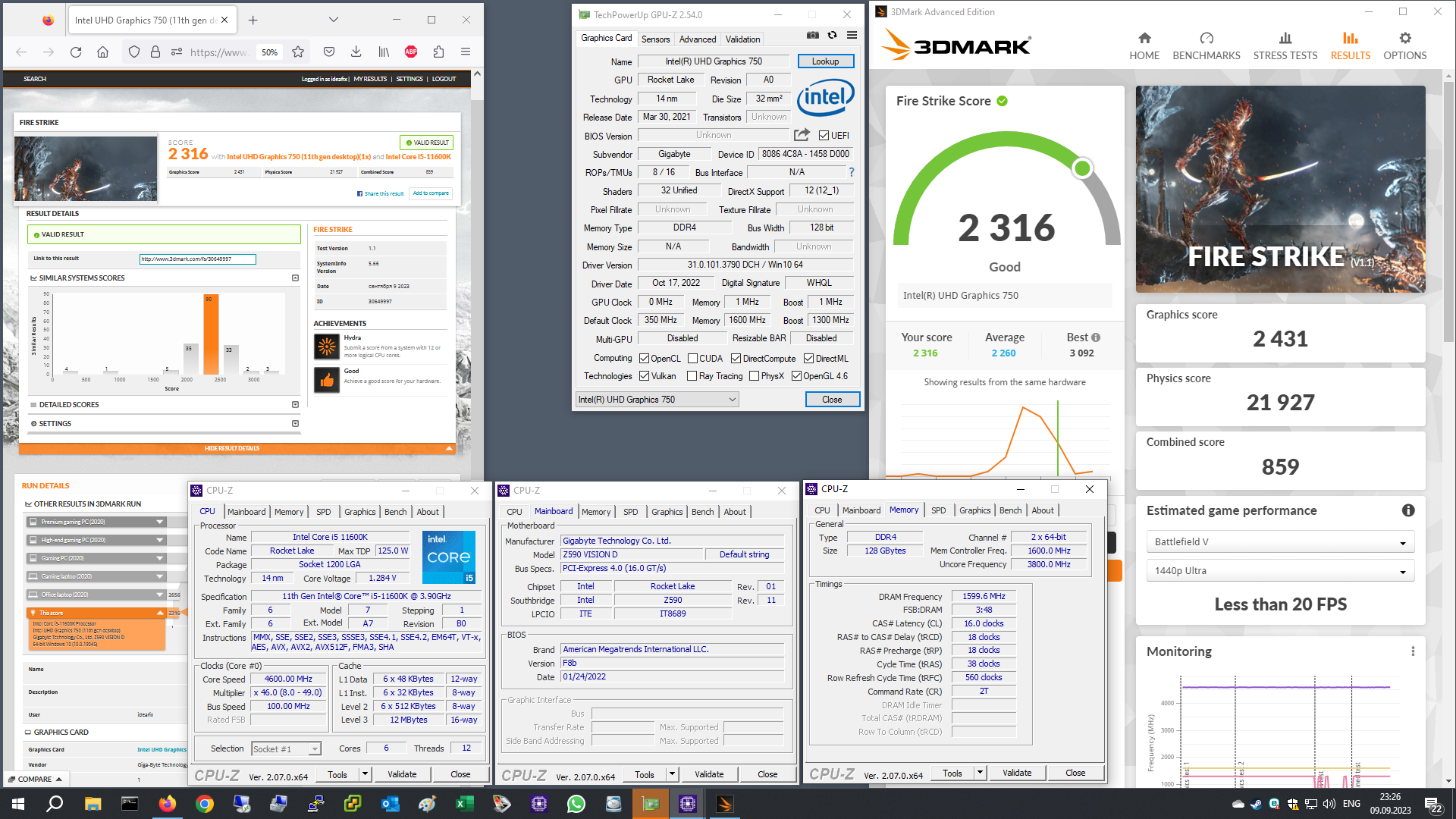Click Firefox zoom level 50% indicator

point(269,52)
